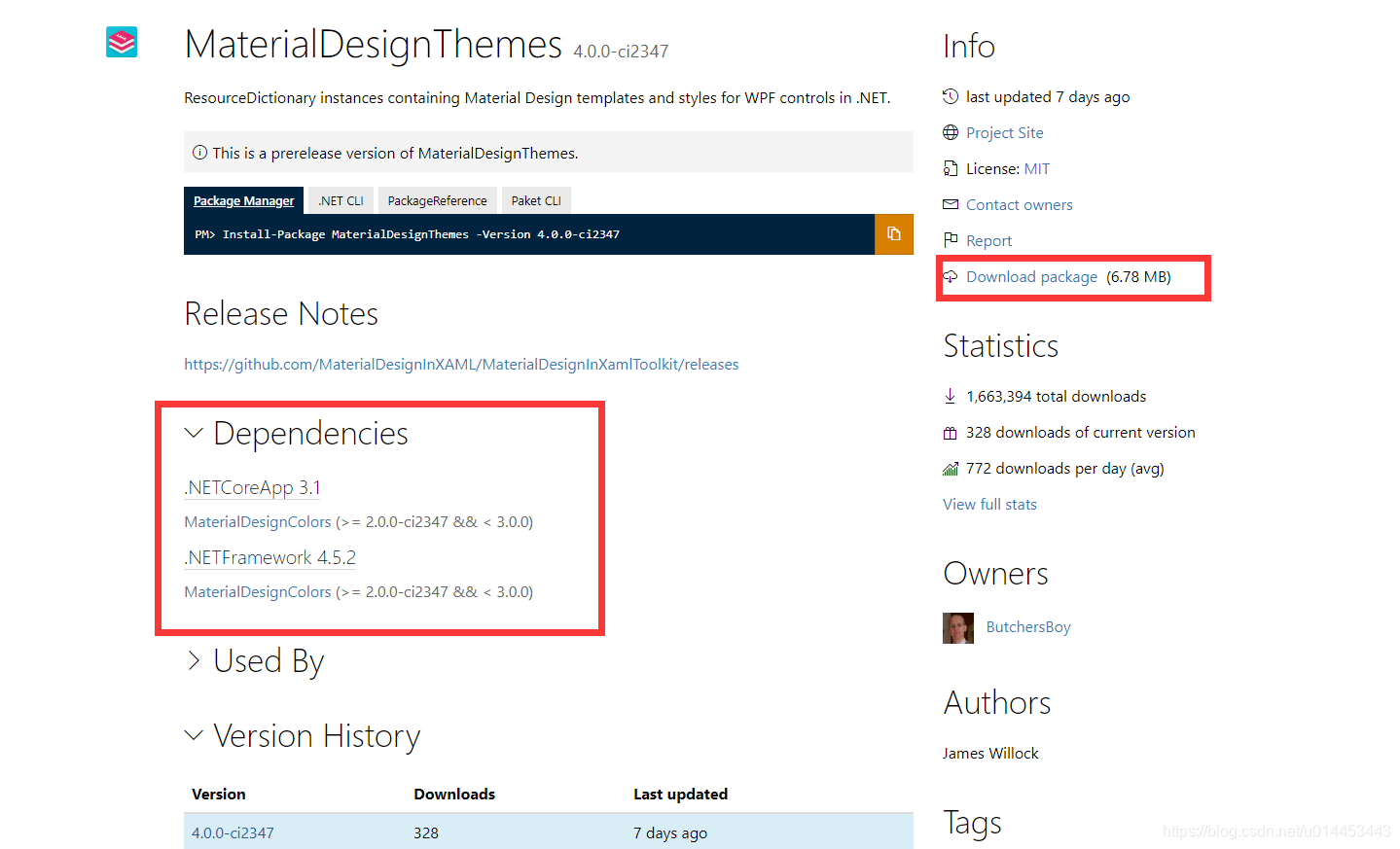
Task: Click the 328 downloads cell in version table
Action: [426, 832]
